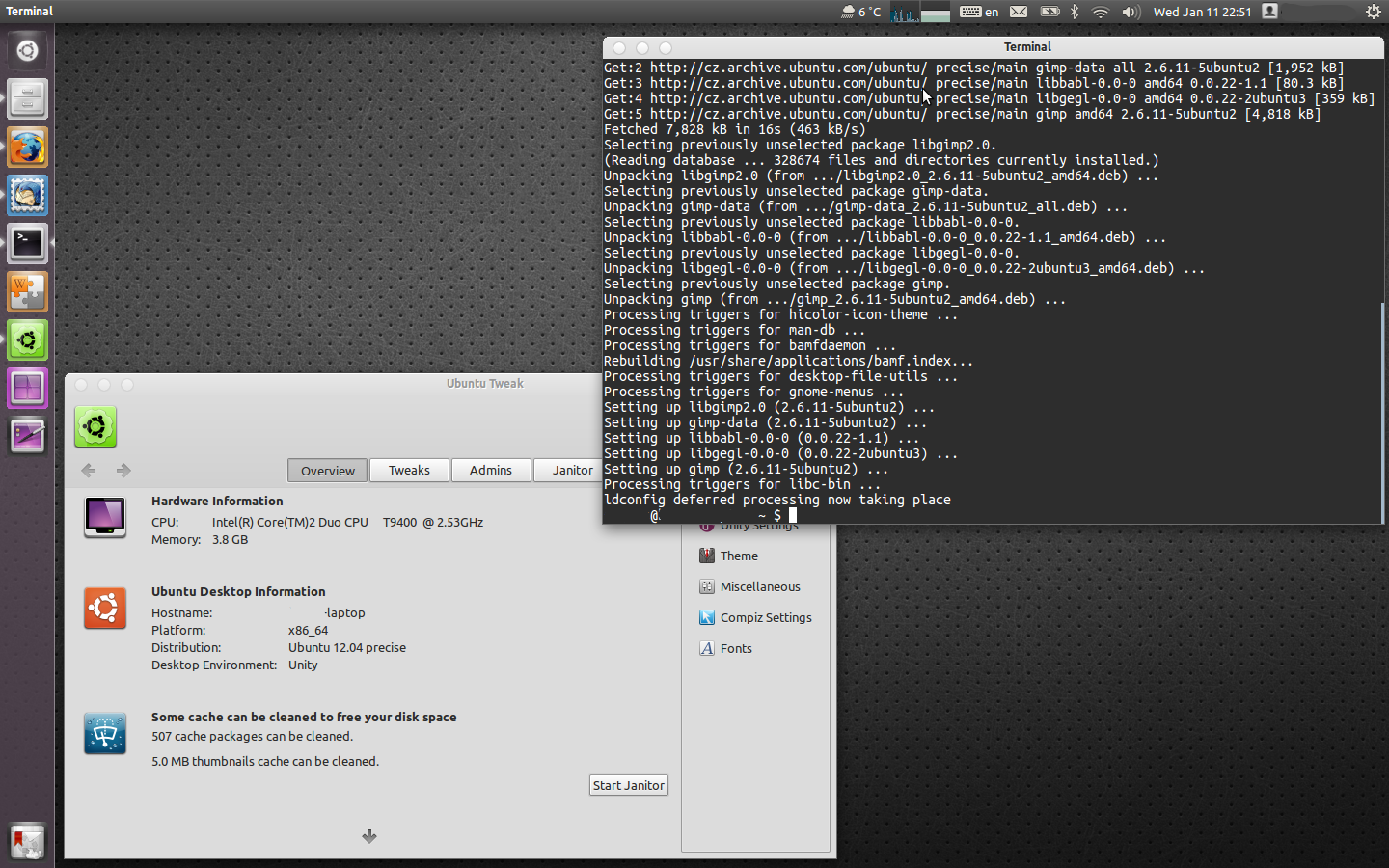
Task: Switch to the Janitor tab
Action: (570, 470)
